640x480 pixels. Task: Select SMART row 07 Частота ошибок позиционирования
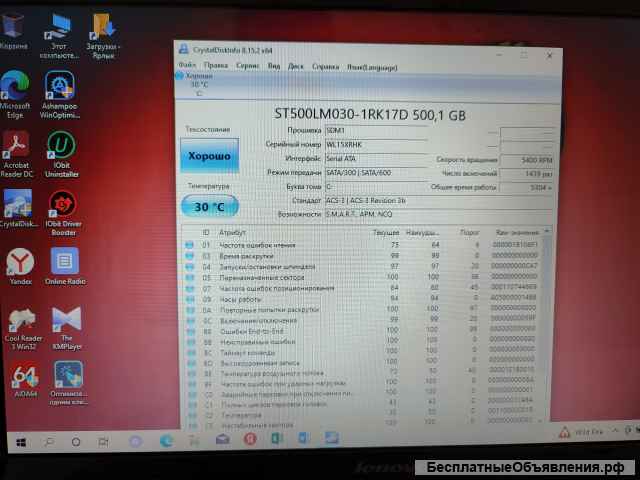tap(362, 288)
